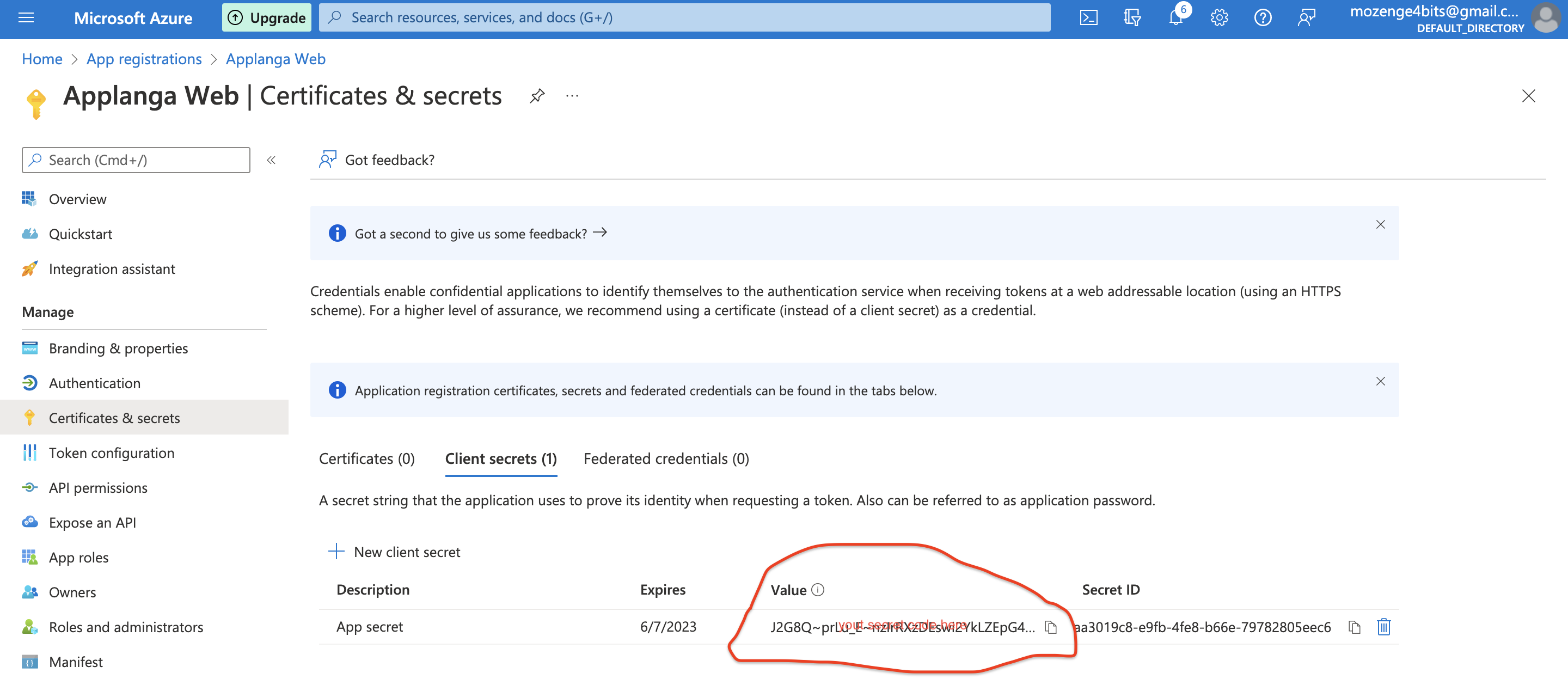Open the Applanga Web breadcrumb
This screenshot has height=685, width=1568.
click(x=275, y=59)
